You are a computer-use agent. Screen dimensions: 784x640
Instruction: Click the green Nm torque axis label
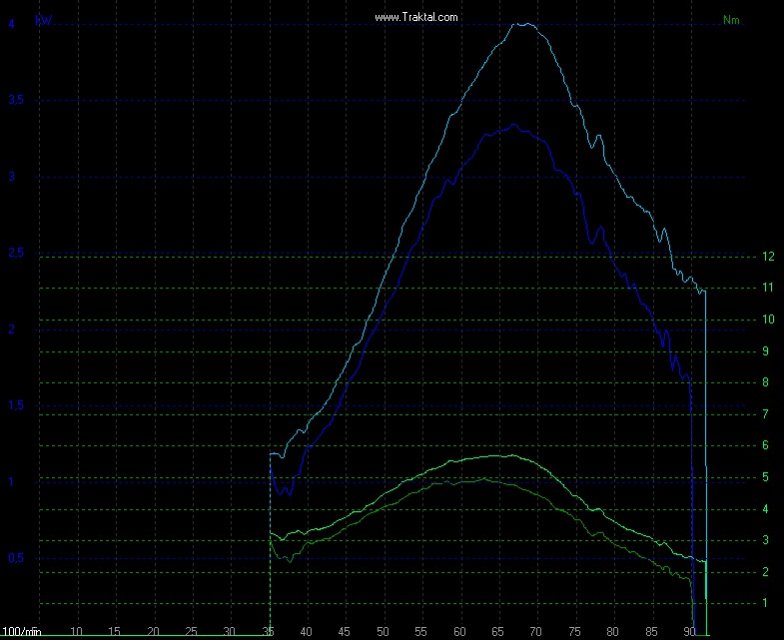pos(731,20)
